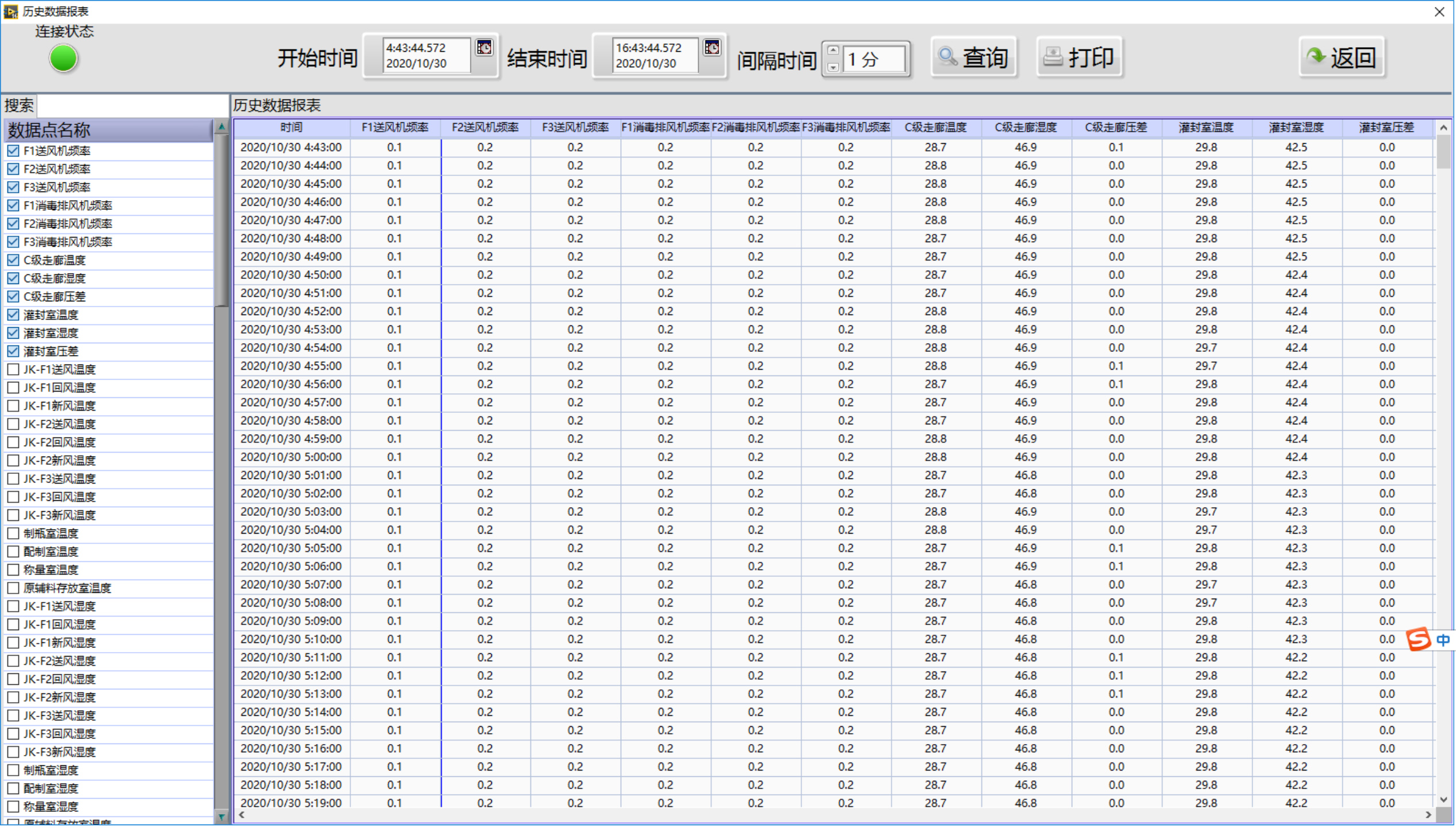This screenshot has height=828, width=1456.
Task: Uncheck F1消毒排风机频率 checkbox
Action: point(13,206)
